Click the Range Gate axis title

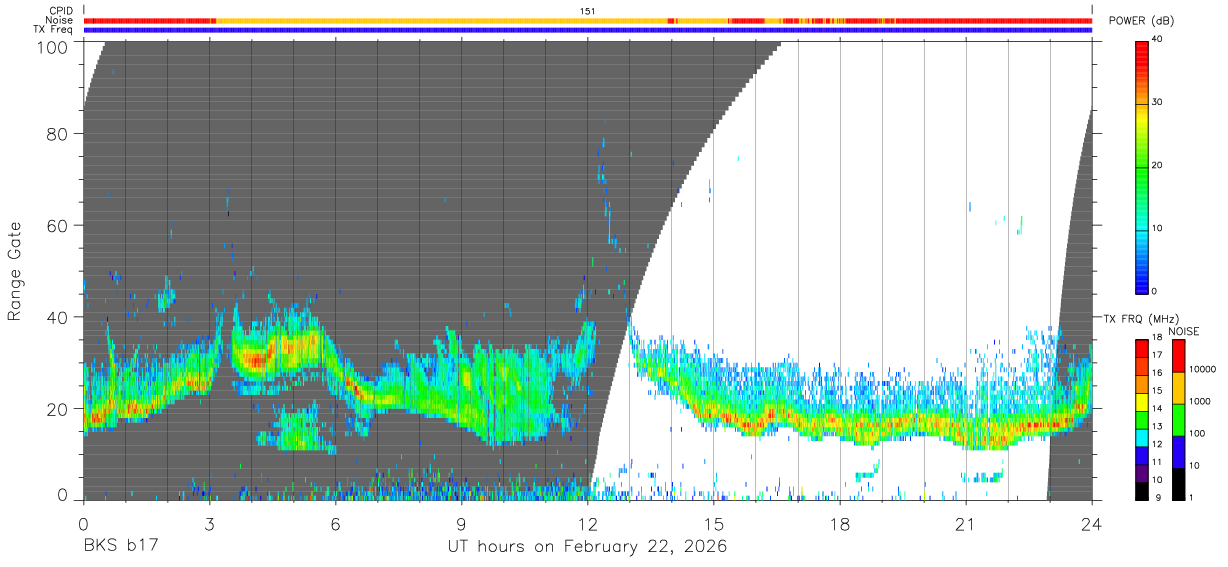tap(15, 271)
